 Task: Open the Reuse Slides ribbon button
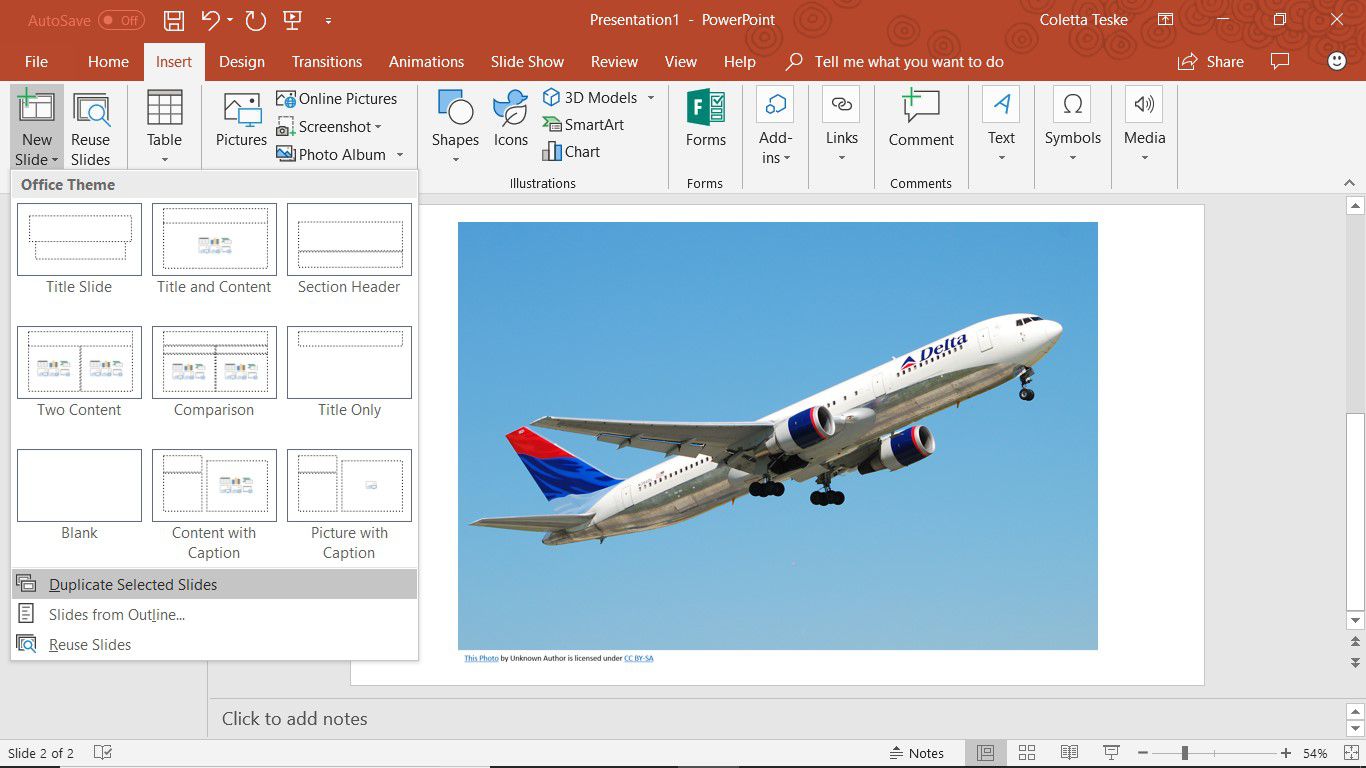click(x=91, y=130)
